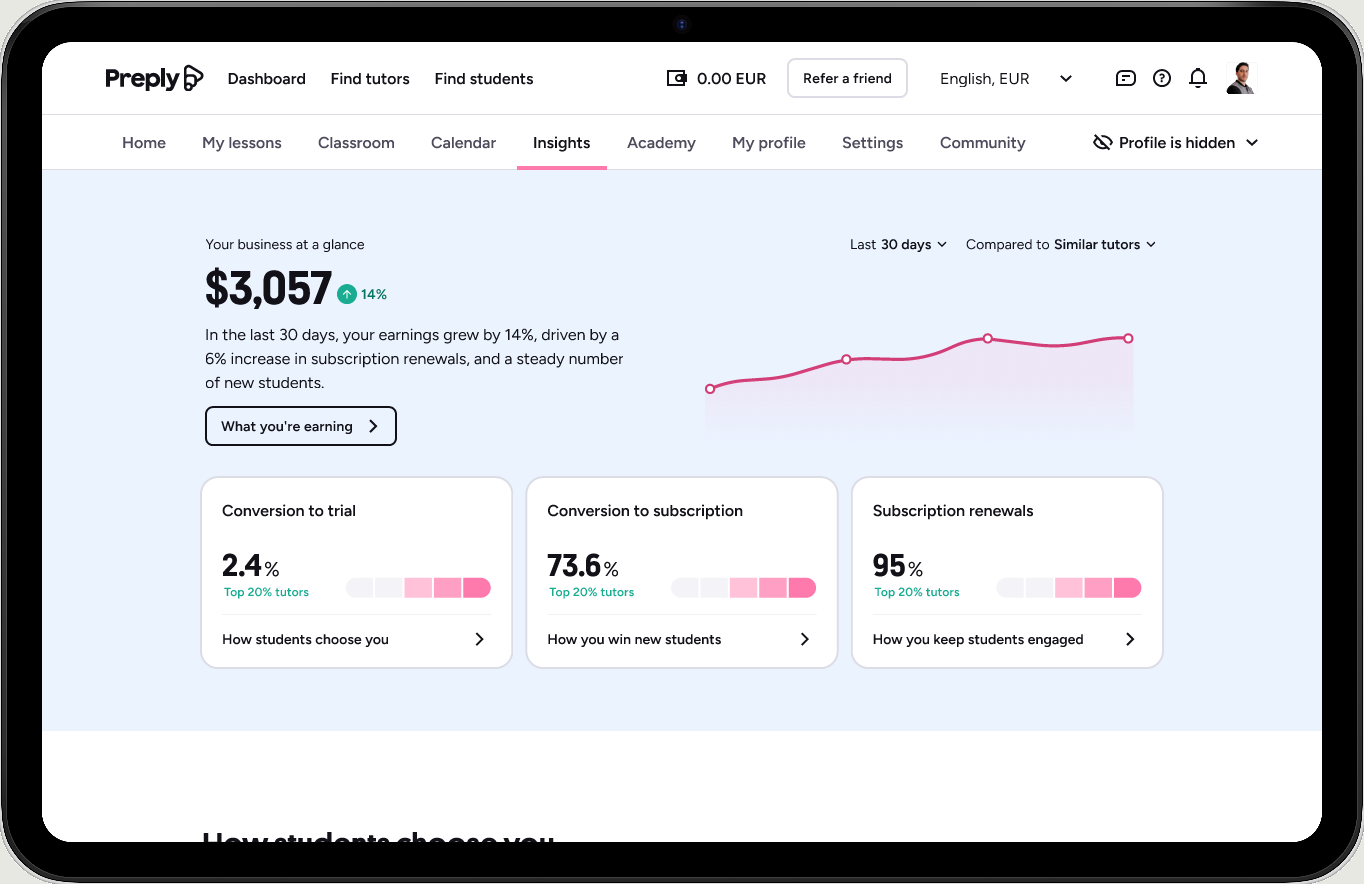Click the last earnings chart data point

point(1128,338)
